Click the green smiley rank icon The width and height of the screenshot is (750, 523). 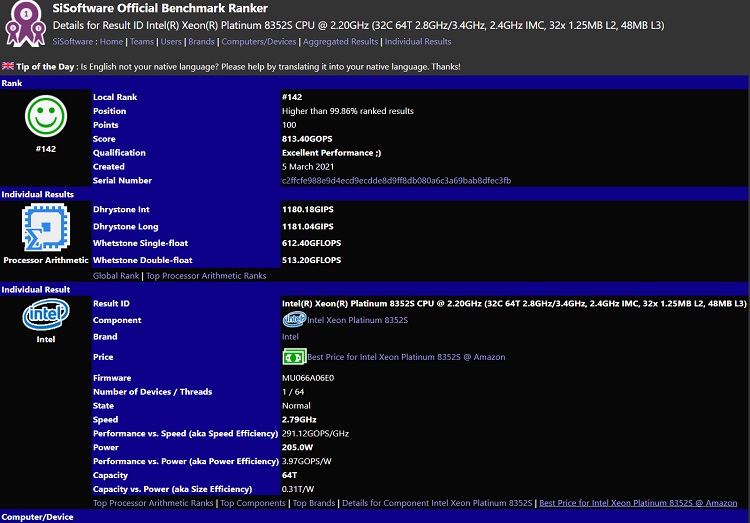pyautogui.click(x=46, y=116)
